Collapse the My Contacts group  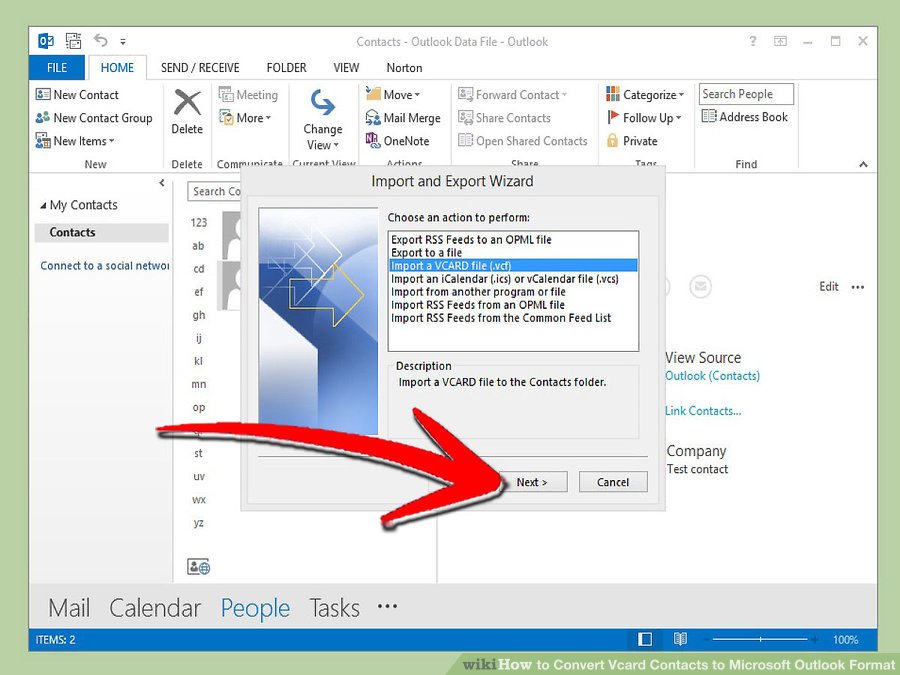tap(43, 206)
